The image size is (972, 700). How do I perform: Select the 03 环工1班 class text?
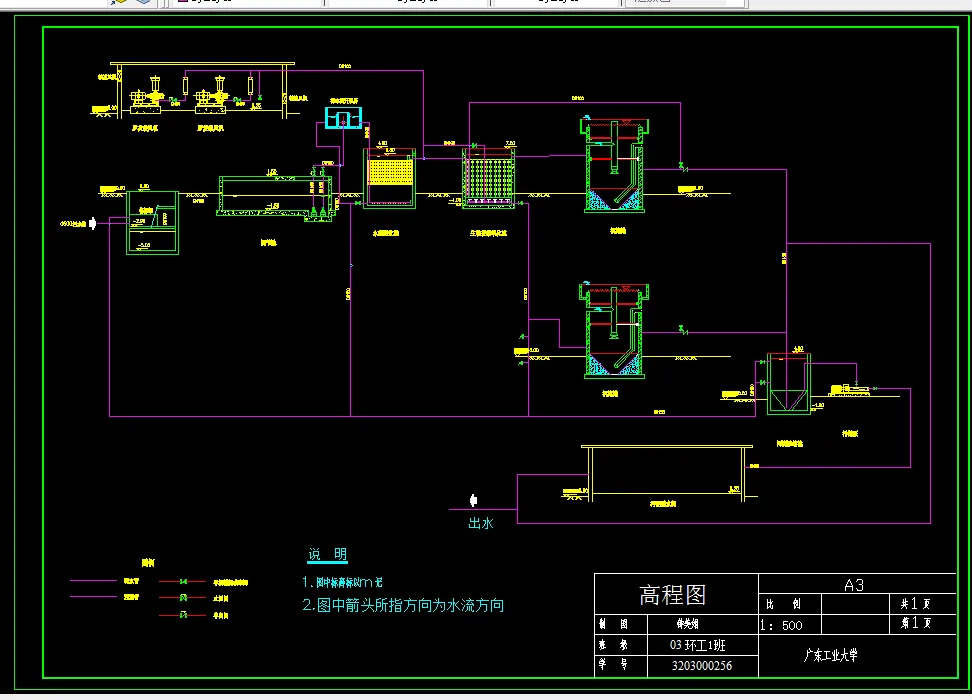[x=697, y=645]
